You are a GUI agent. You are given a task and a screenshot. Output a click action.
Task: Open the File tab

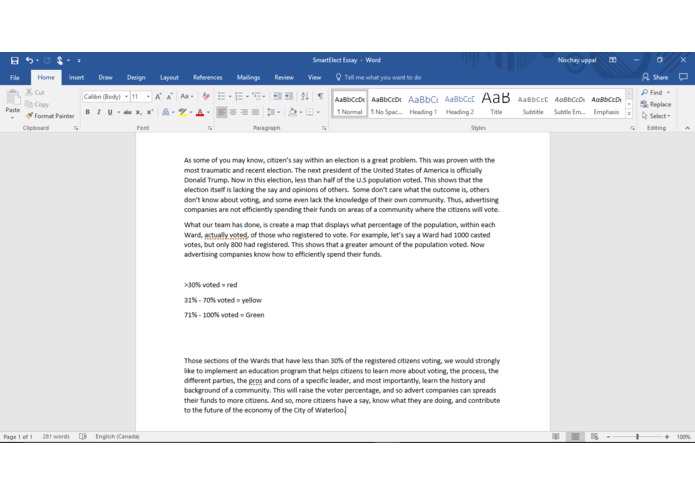15,78
